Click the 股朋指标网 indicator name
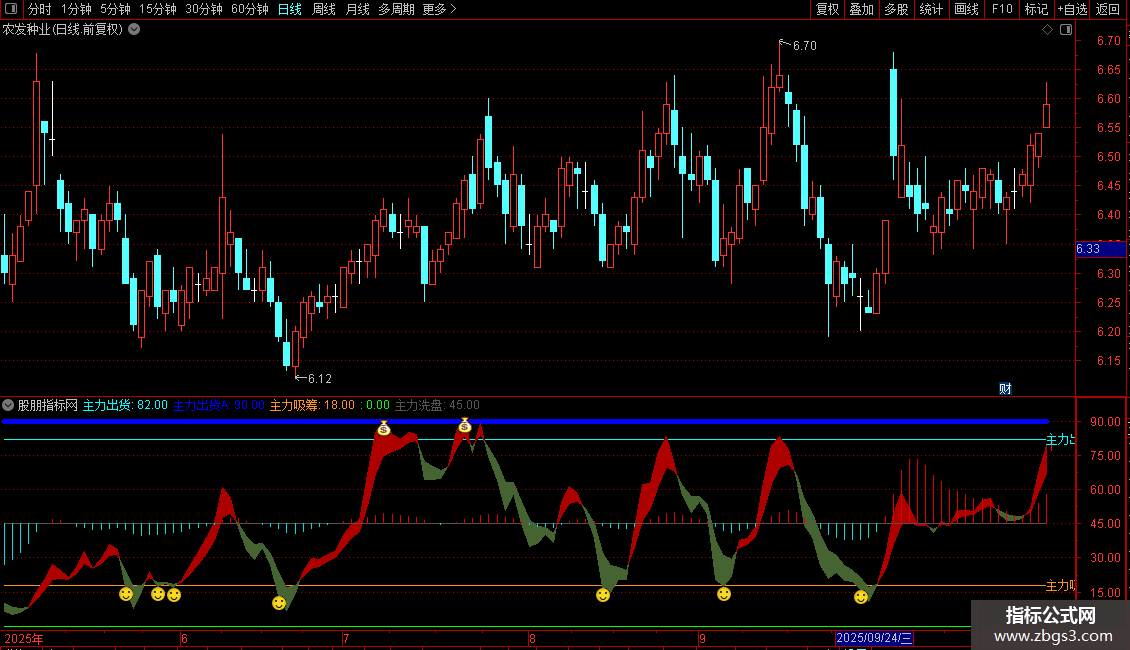The height and width of the screenshot is (650, 1130). pyautogui.click(x=48, y=405)
